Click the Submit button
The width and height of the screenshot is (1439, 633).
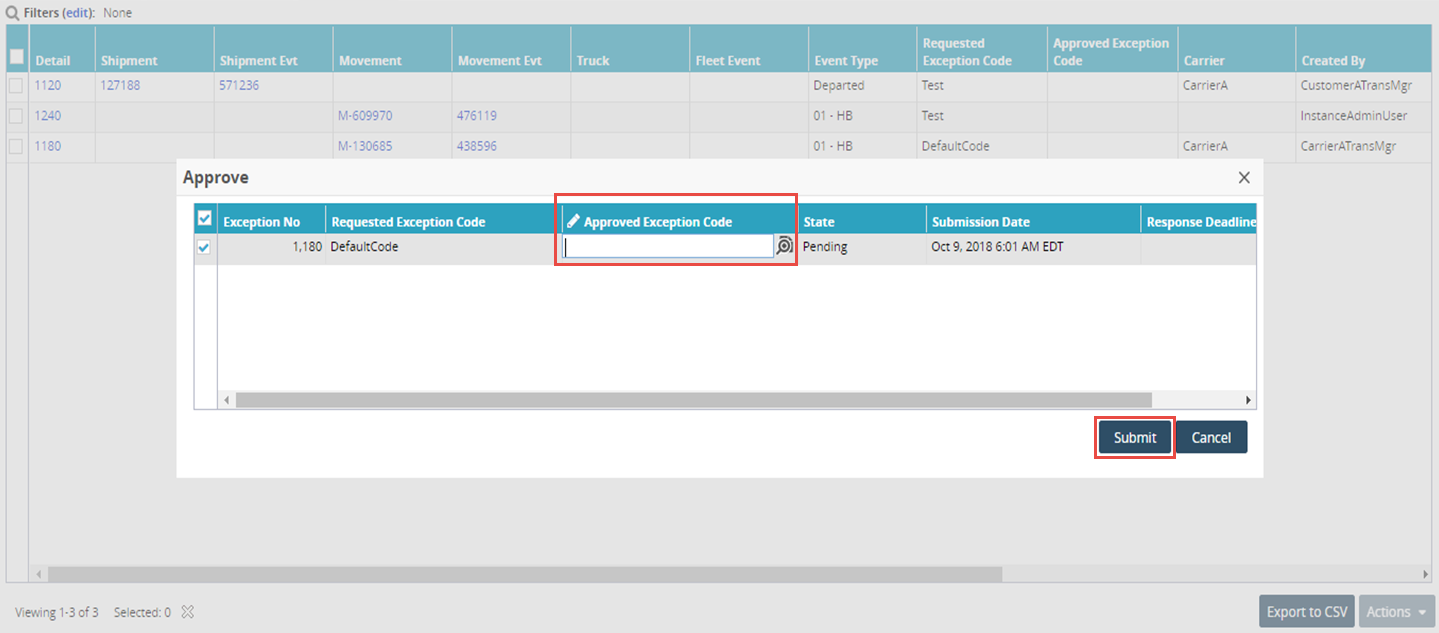click(1135, 438)
